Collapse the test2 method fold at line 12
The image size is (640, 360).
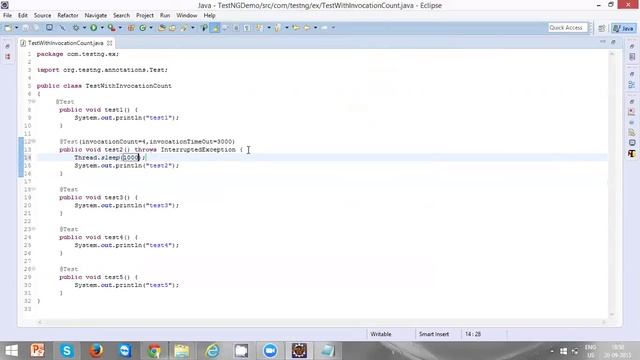pyautogui.click(x=34, y=141)
